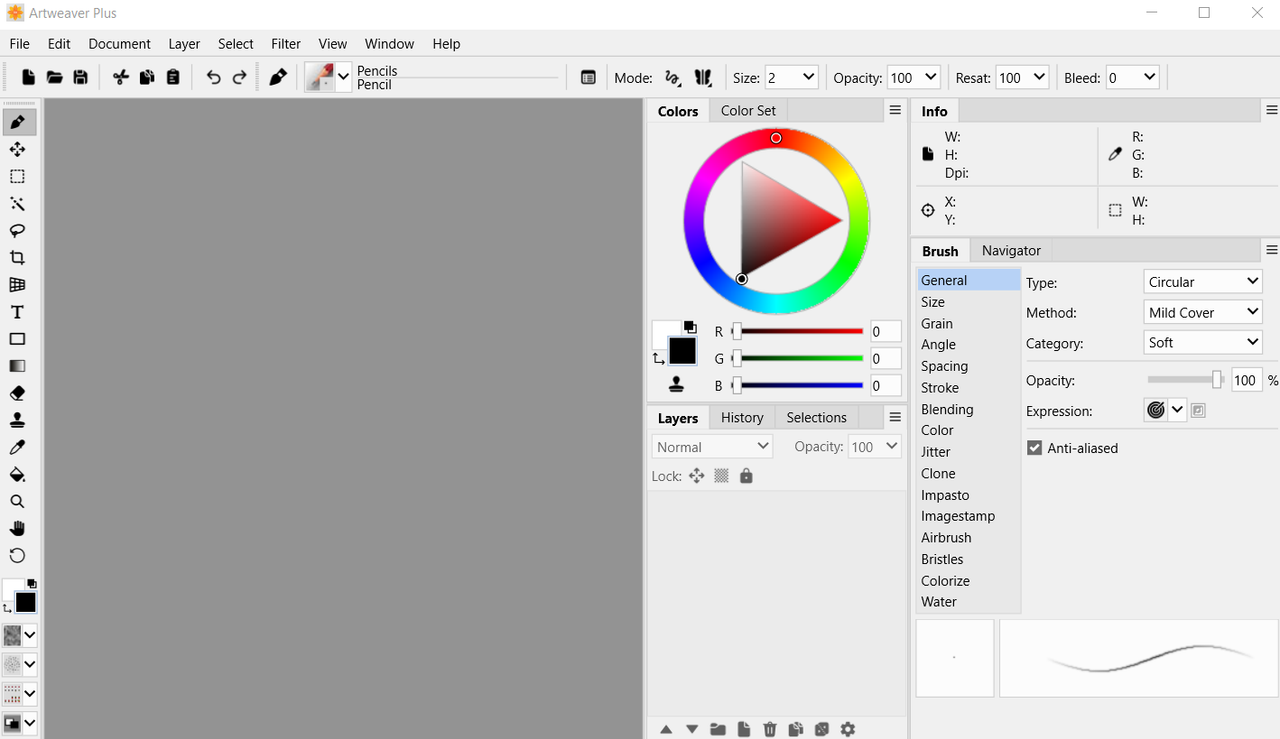Toggle the lock all padlock icon
Image resolution: width=1280 pixels, height=739 pixels.
746,476
